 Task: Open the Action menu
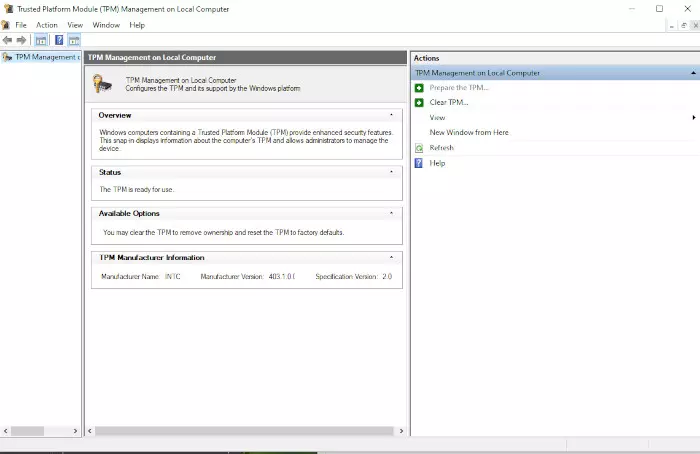pyautogui.click(x=47, y=25)
